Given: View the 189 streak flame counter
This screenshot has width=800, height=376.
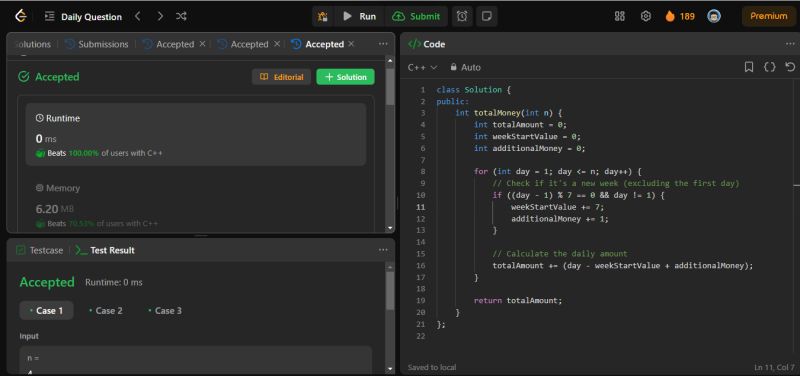Looking at the screenshot, I should tap(680, 16).
